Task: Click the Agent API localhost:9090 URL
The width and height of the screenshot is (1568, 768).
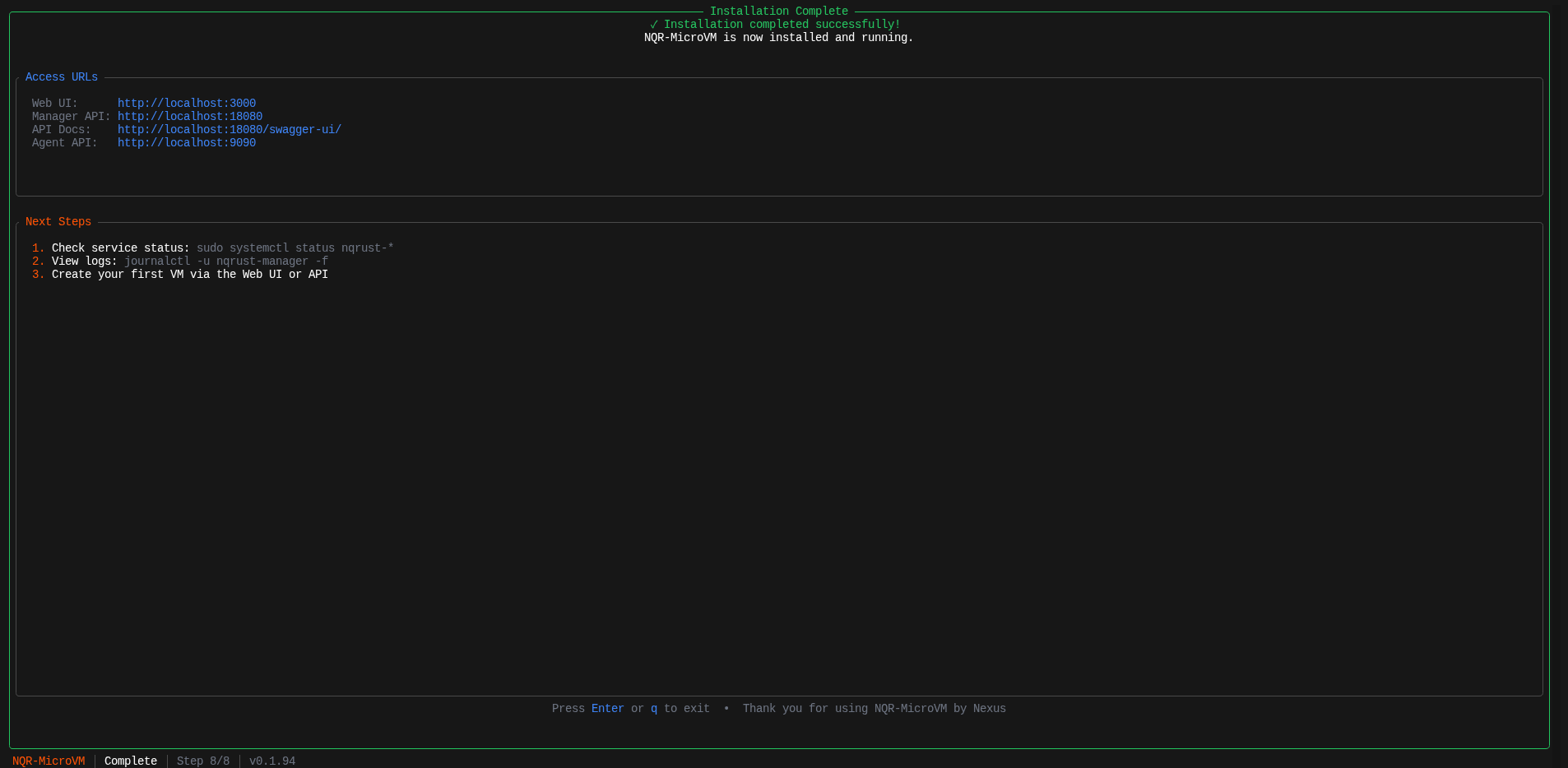Action: click(x=186, y=143)
